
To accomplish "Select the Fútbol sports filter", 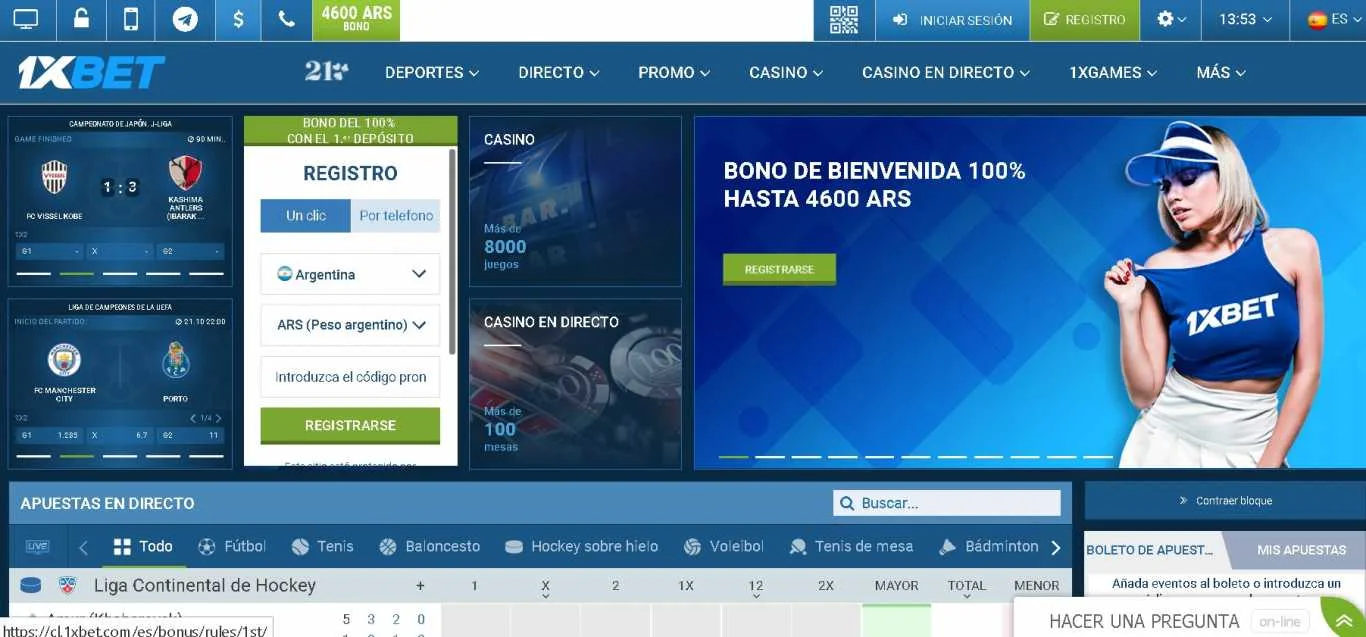I will click(x=232, y=546).
